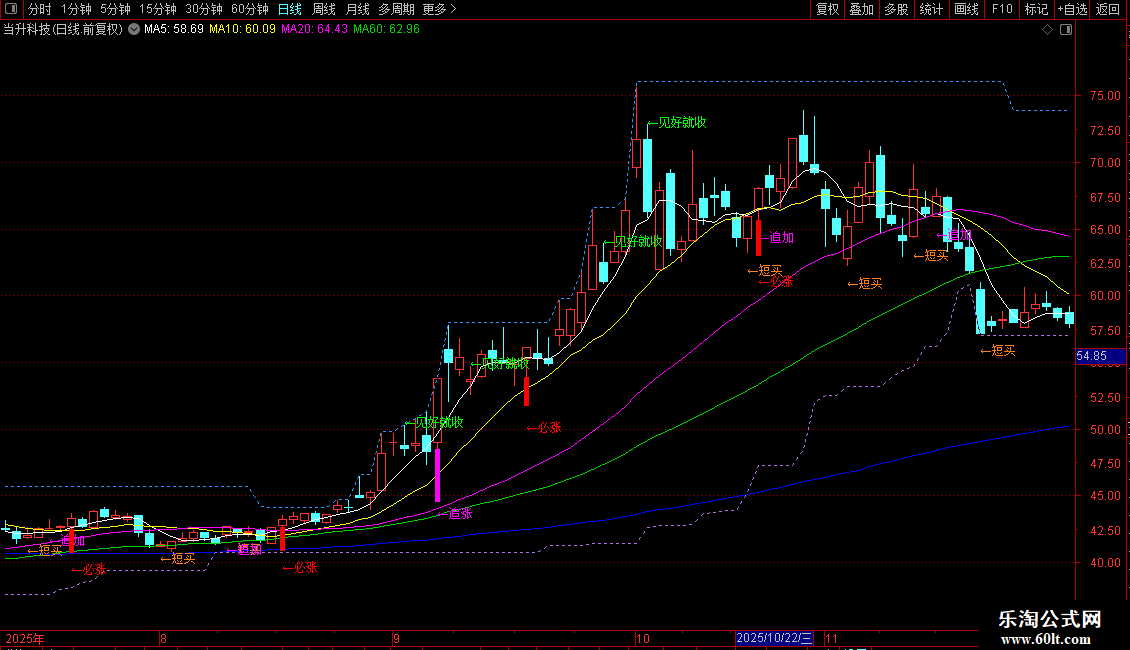
Task: Select the 5分钟 period tab
Action: (115, 9)
